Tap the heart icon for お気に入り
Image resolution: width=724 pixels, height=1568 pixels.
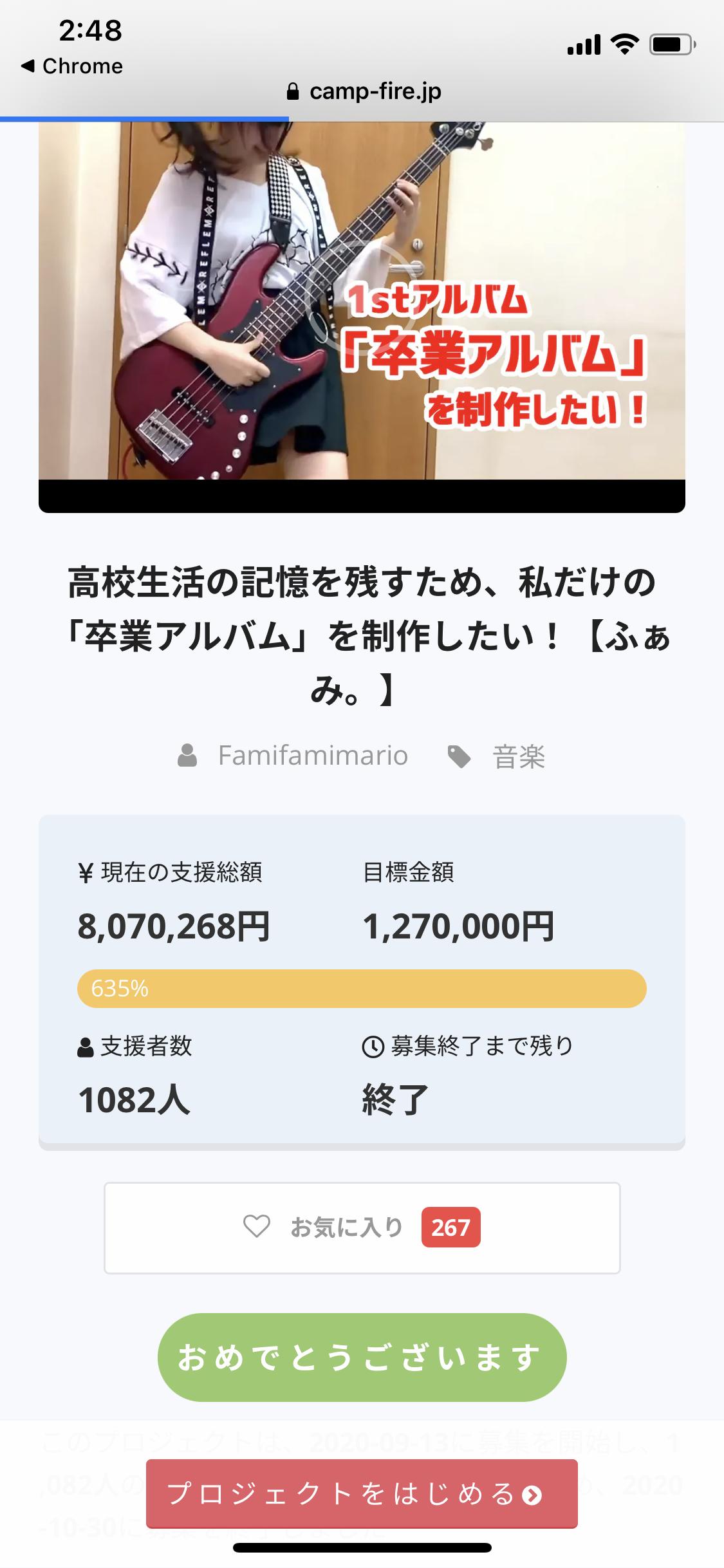click(x=256, y=1226)
